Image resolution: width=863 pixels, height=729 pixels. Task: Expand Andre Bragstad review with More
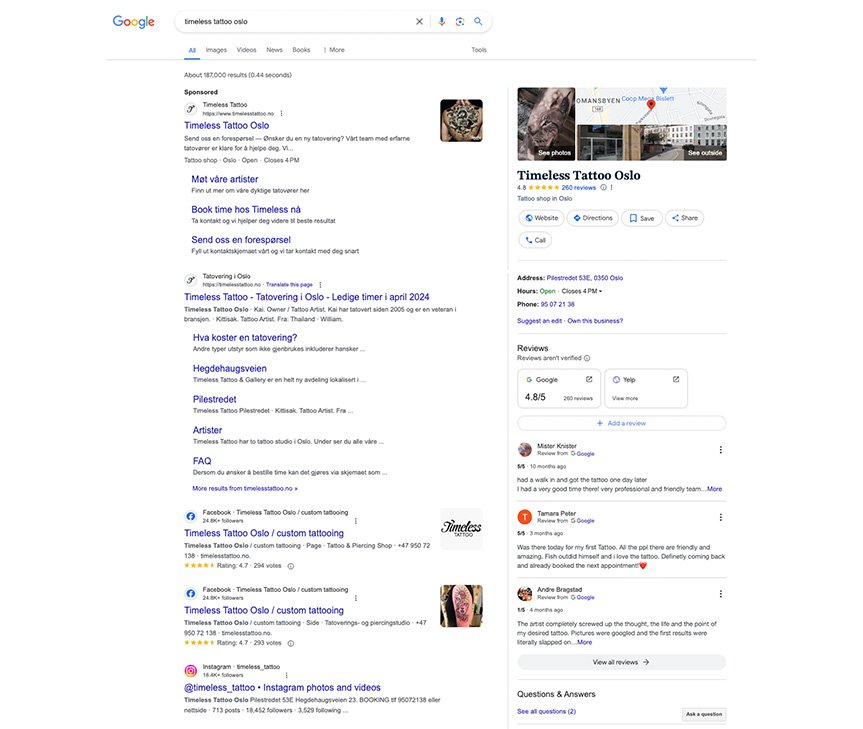pyautogui.click(x=585, y=643)
